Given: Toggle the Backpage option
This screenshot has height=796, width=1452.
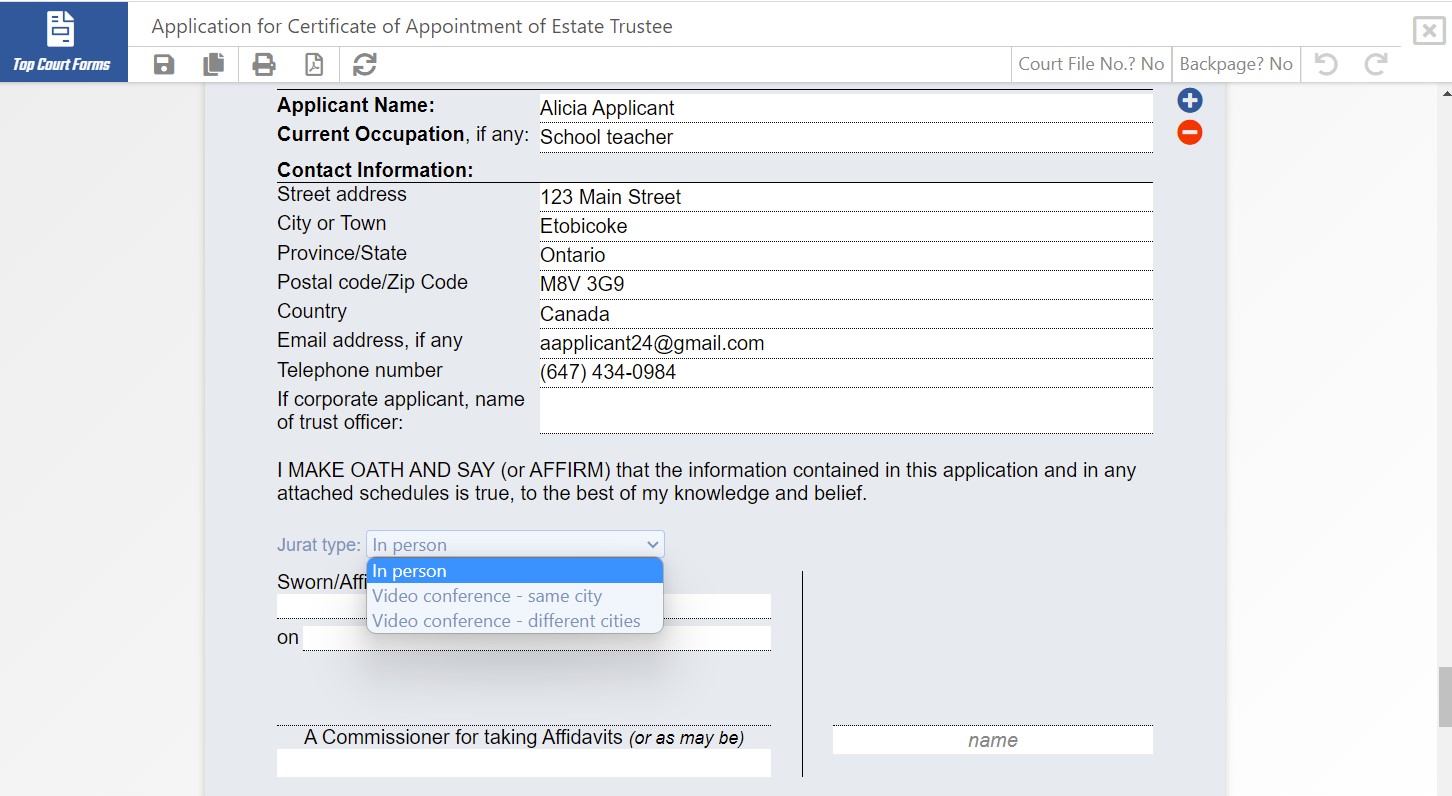Looking at the screenshot, I should 1236,64.
